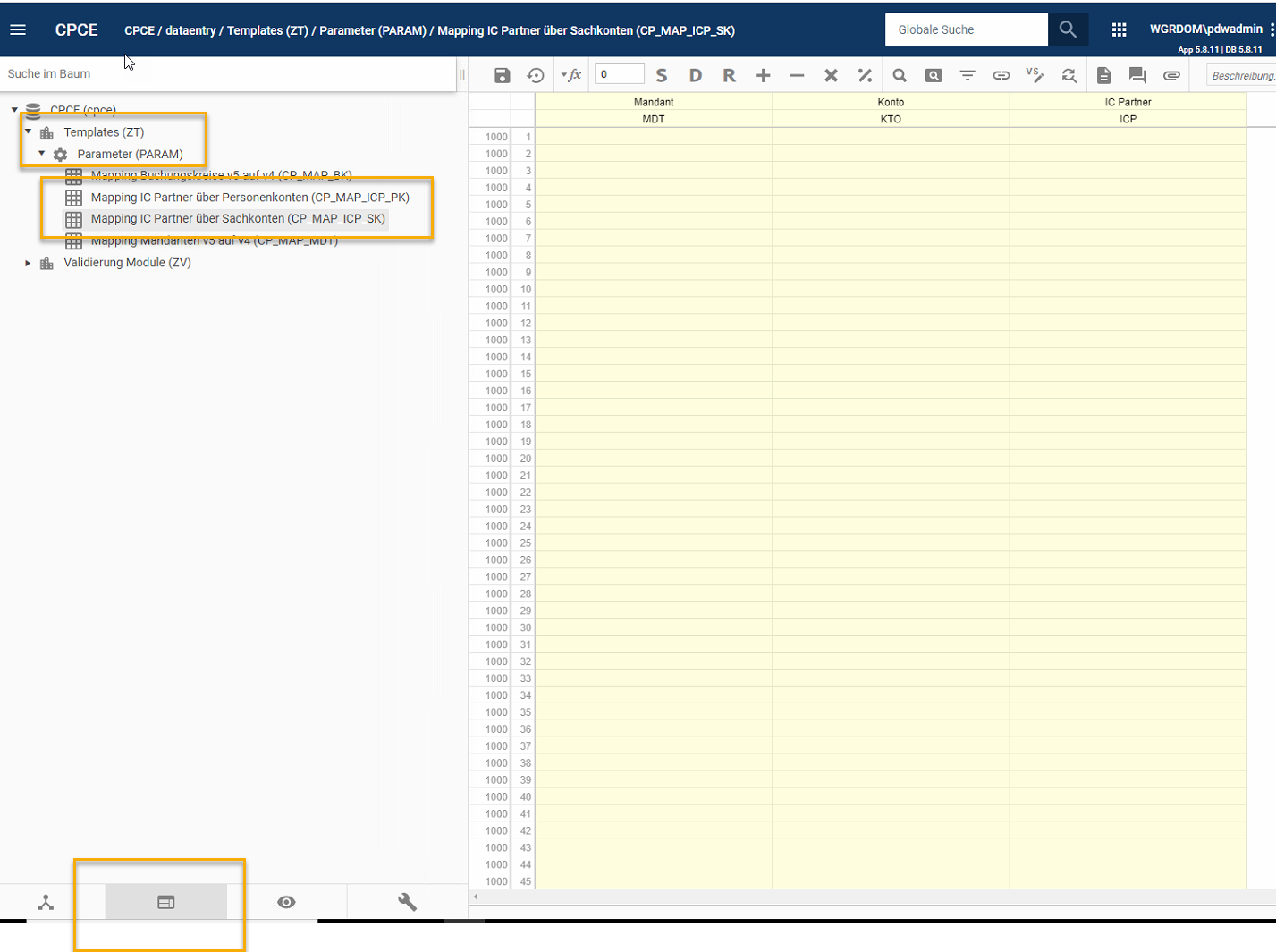This screenshot has height=952, width=1276.
Task: Switch to the hierarchy structure tab
Action: click(46, 902)
